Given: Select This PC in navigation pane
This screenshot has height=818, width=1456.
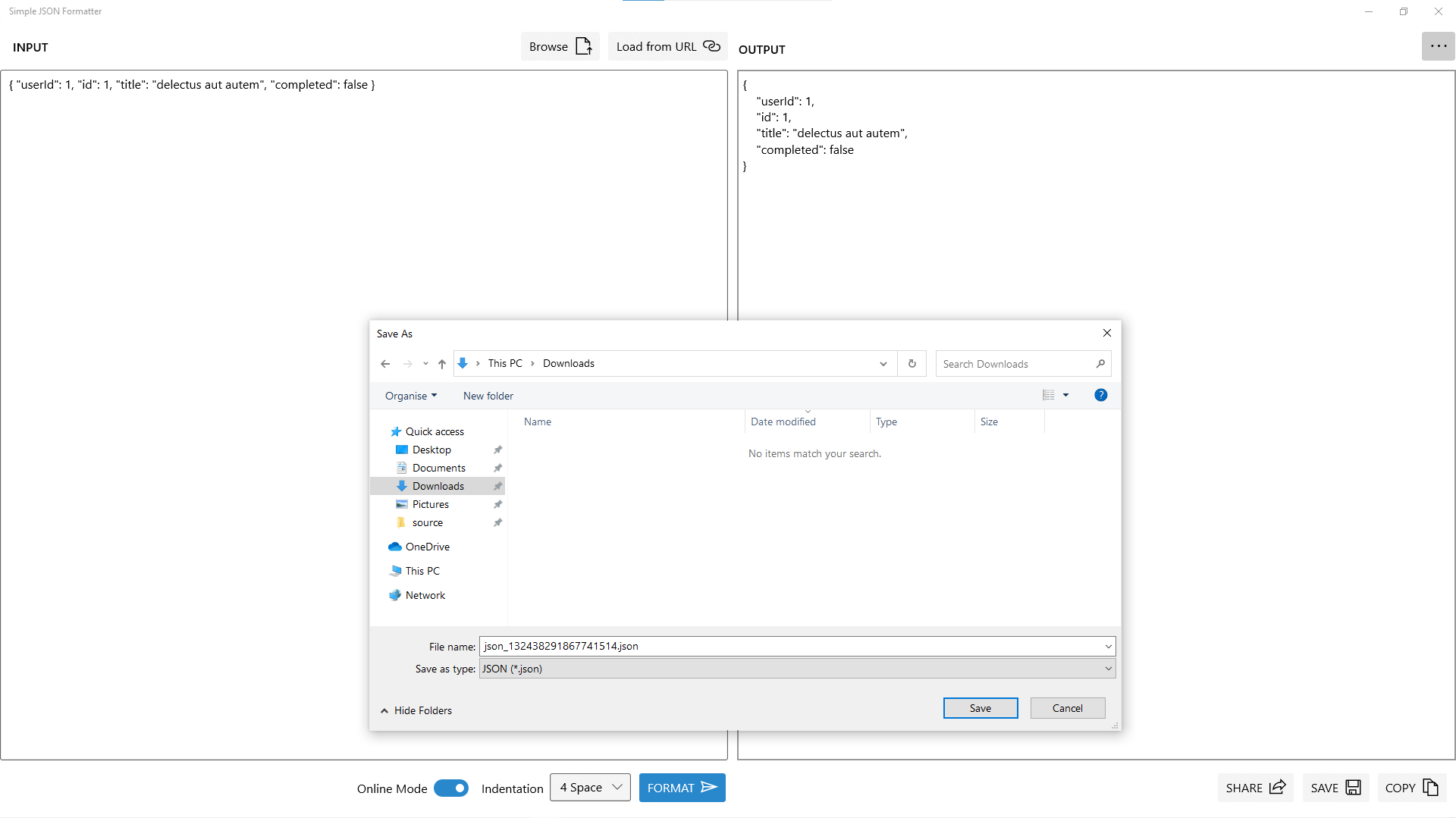Looking at the screenshot, I should pyautogui.click(x=422, y=571).
